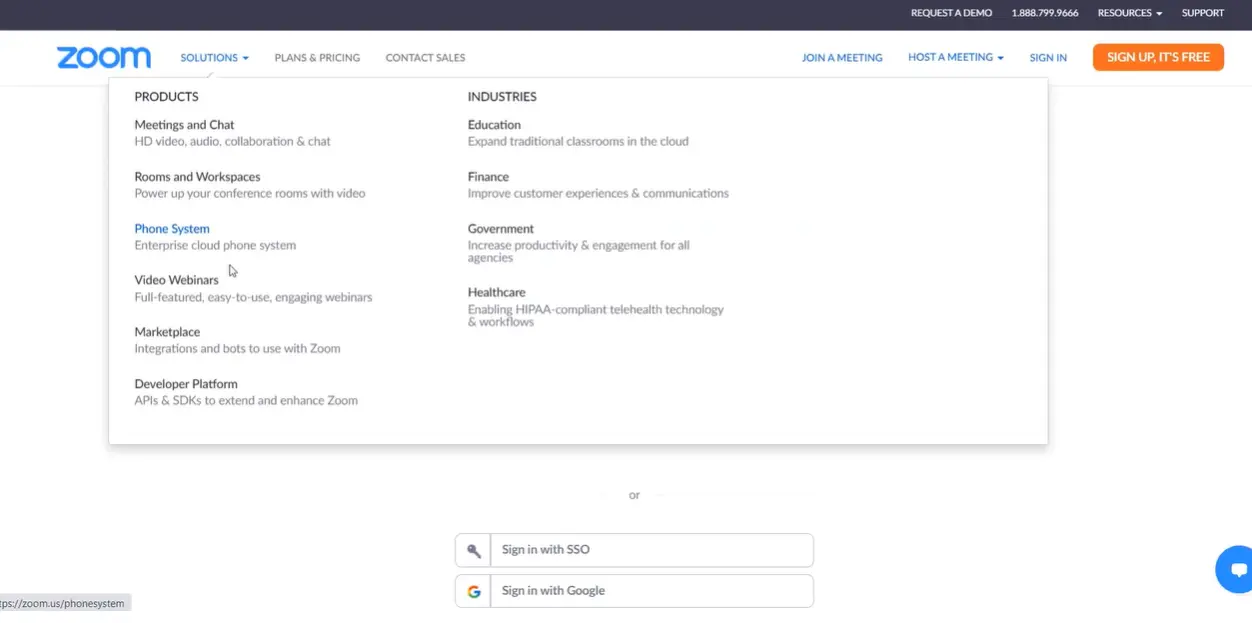This screenshot has height=623, width=1252.
Task: Open the chat bubble help widget
Action: [1237, 570]
